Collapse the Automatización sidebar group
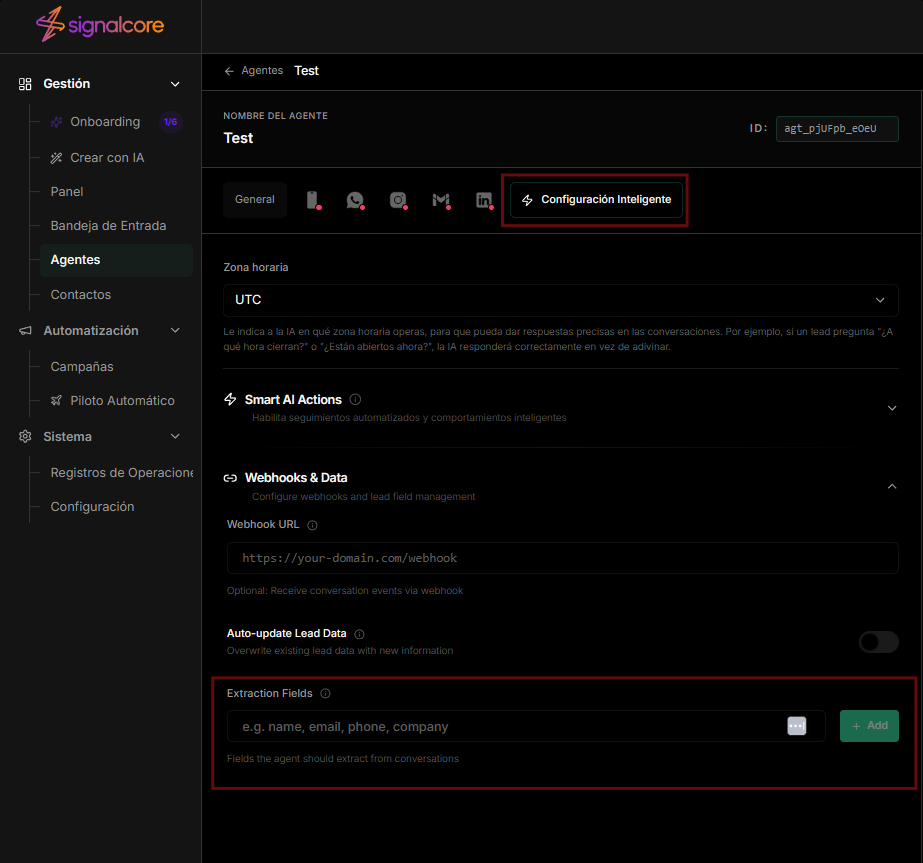Viewport: 923px width, 863px height. (175, 330)
